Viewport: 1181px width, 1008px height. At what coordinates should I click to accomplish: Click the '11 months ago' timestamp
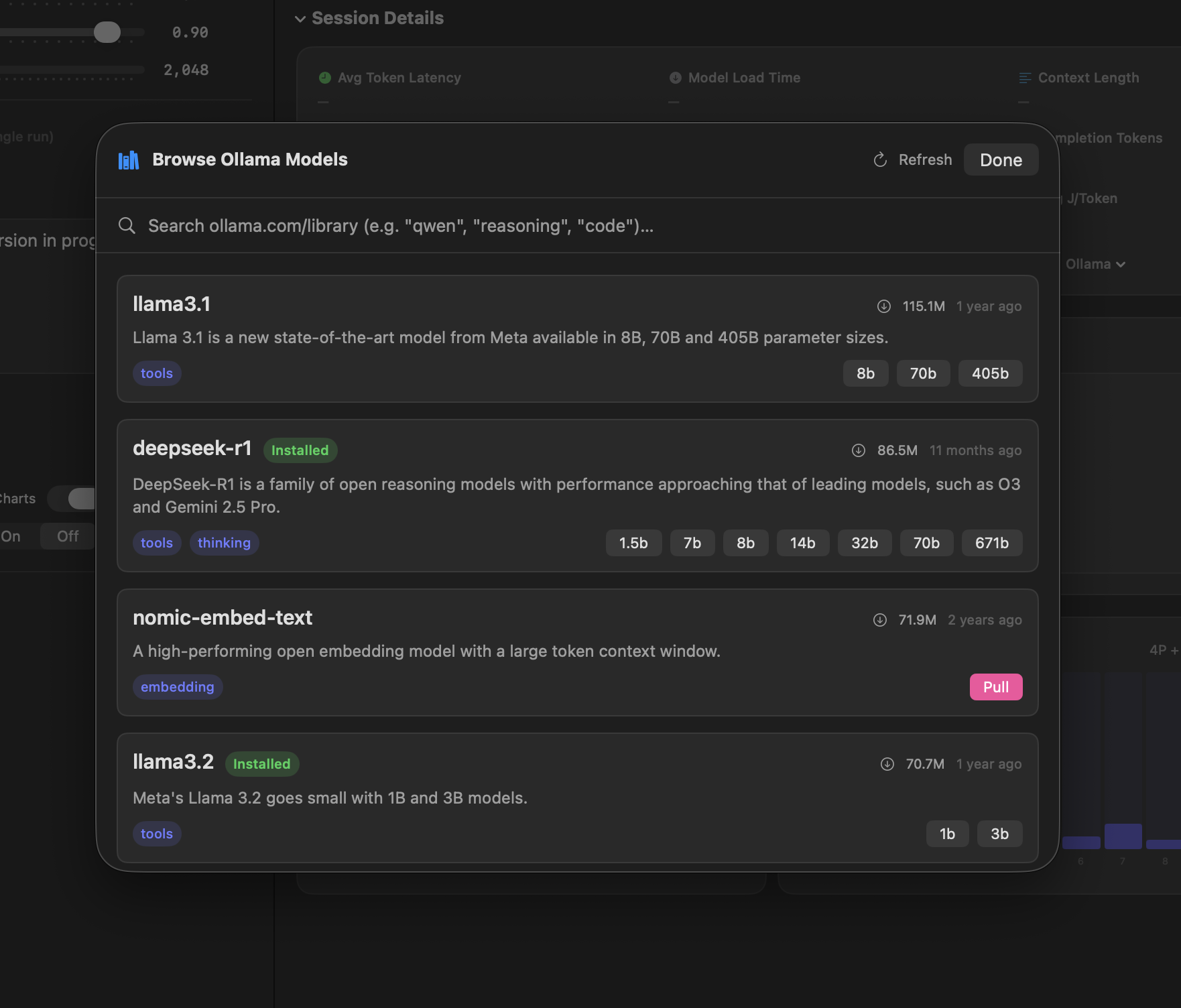click(976, 450)
